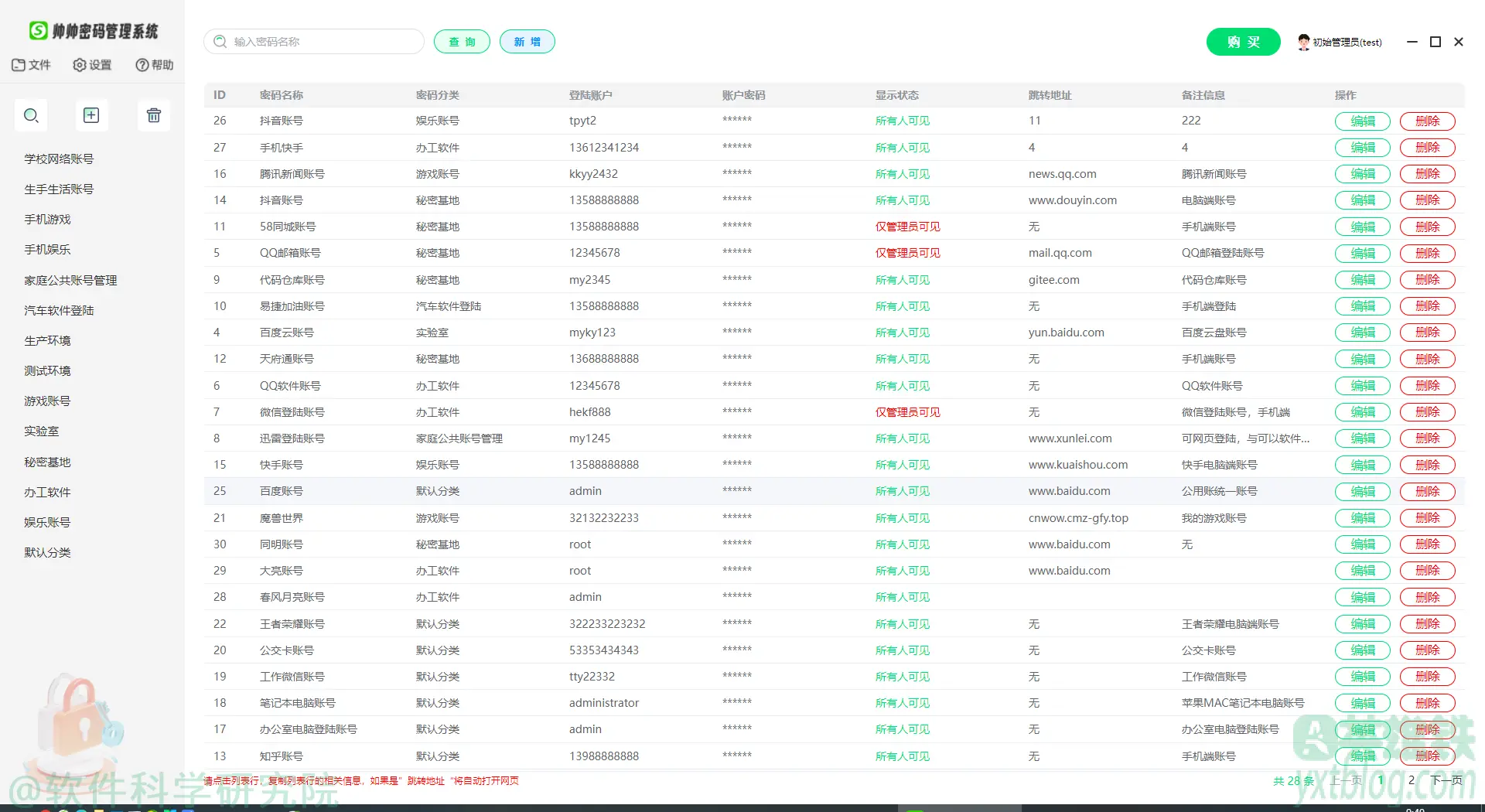Click the kkyy2432 login account cell
Image resolution: width=1485 pixels, height=812 pixels.
point(593,174)
